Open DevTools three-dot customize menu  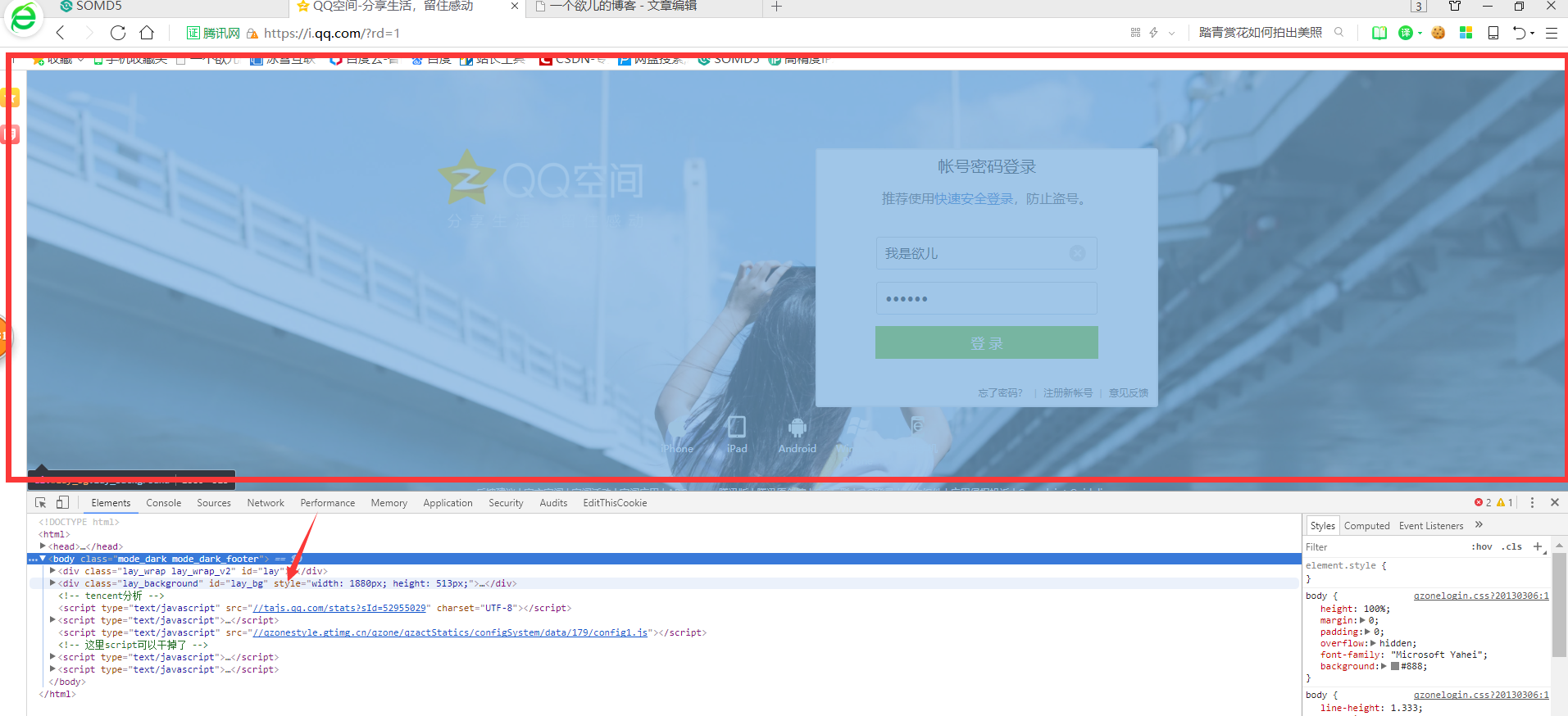pos(1532,503)
